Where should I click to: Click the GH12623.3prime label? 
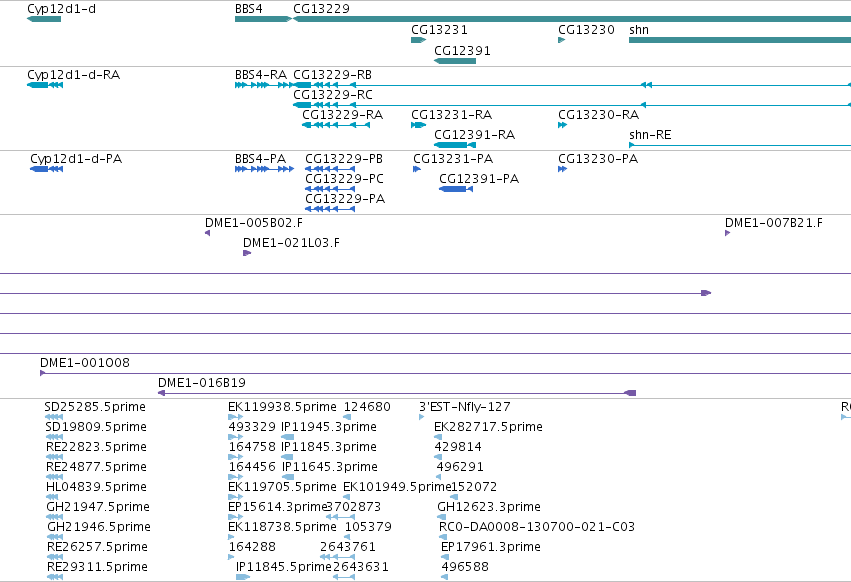click(x=489, y=507)
